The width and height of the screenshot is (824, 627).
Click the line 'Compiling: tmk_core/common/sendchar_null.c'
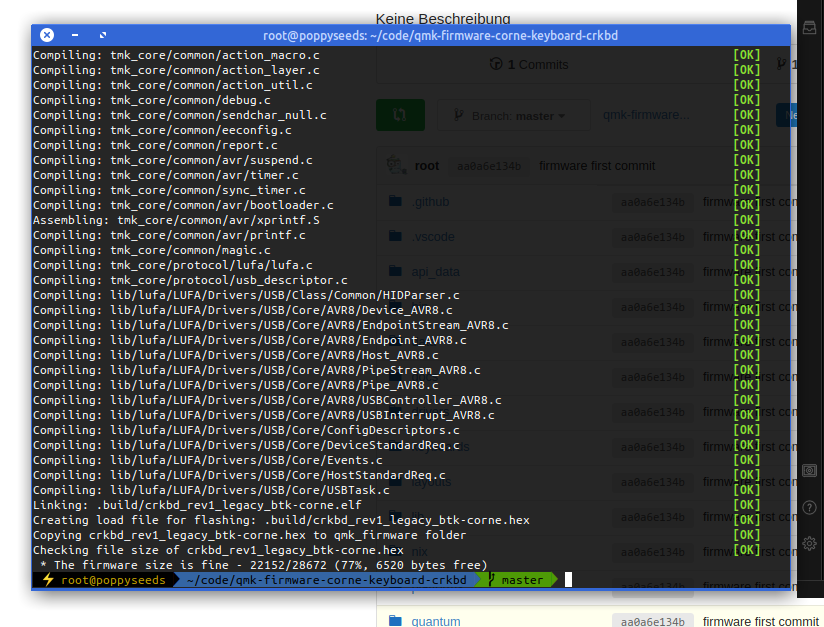180,115
